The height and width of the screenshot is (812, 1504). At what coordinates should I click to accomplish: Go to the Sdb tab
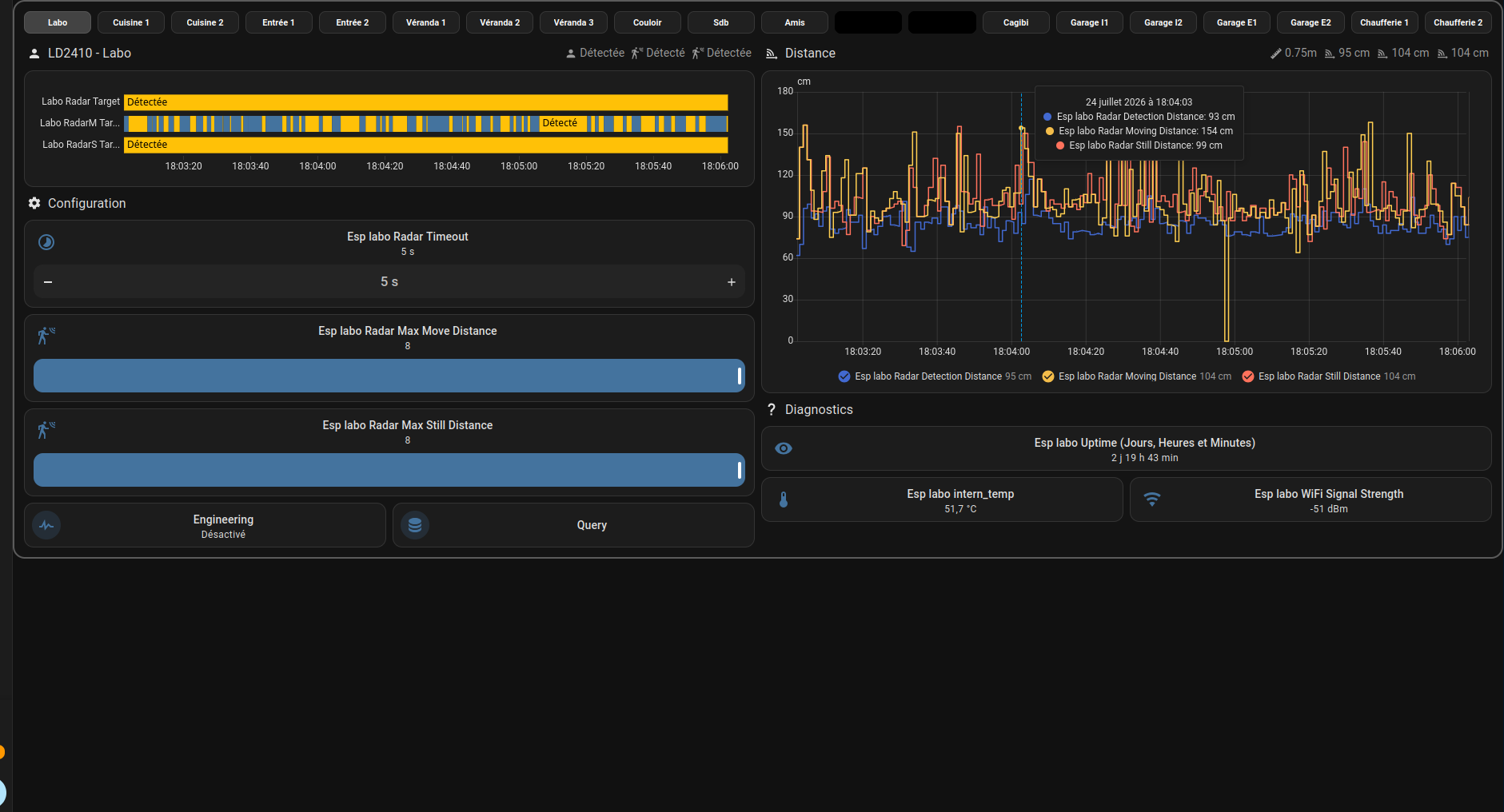721,22
